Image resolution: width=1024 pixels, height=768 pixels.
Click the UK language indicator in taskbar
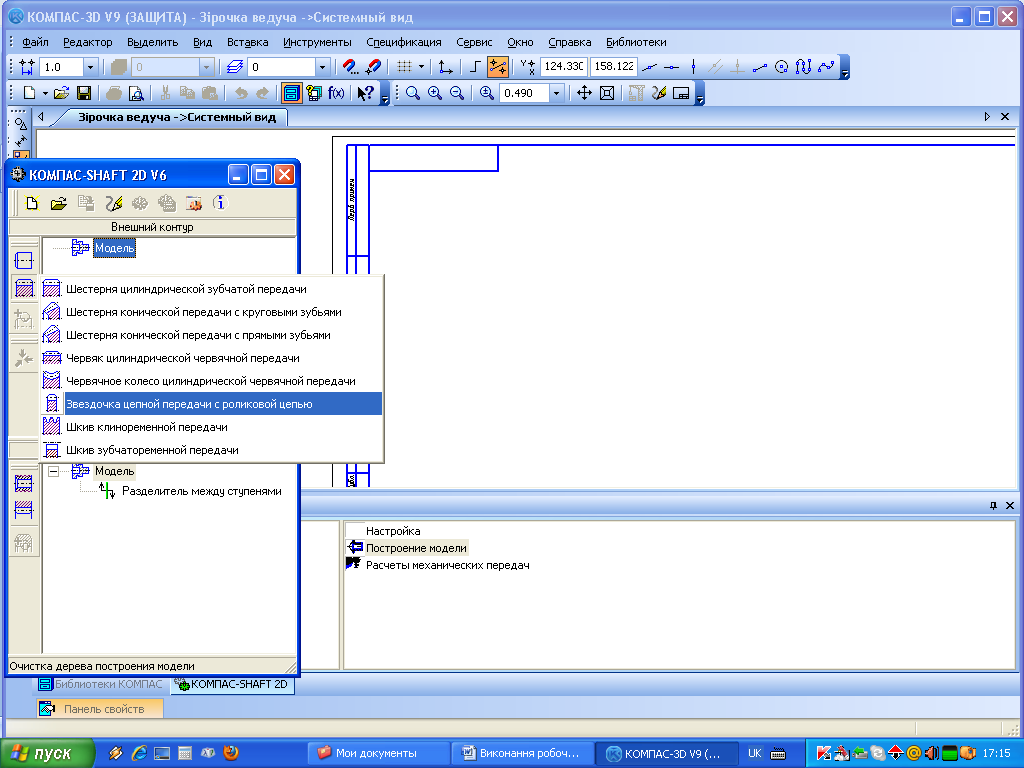coord(754,753)
